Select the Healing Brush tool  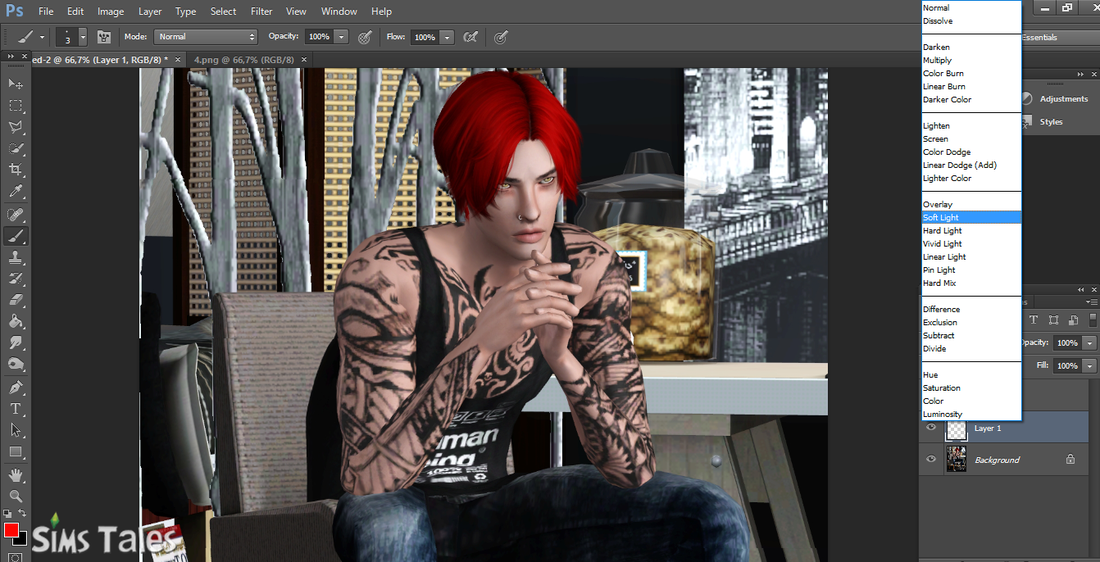tap(15, 214)
